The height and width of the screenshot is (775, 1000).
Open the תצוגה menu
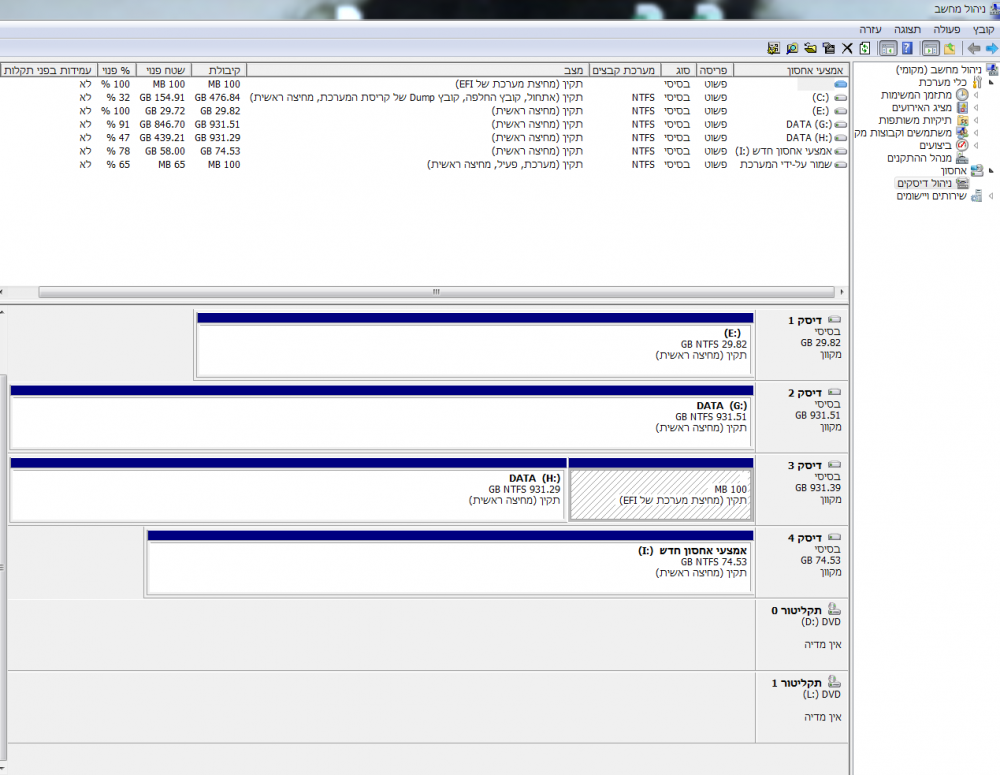(x=908, y=30)
